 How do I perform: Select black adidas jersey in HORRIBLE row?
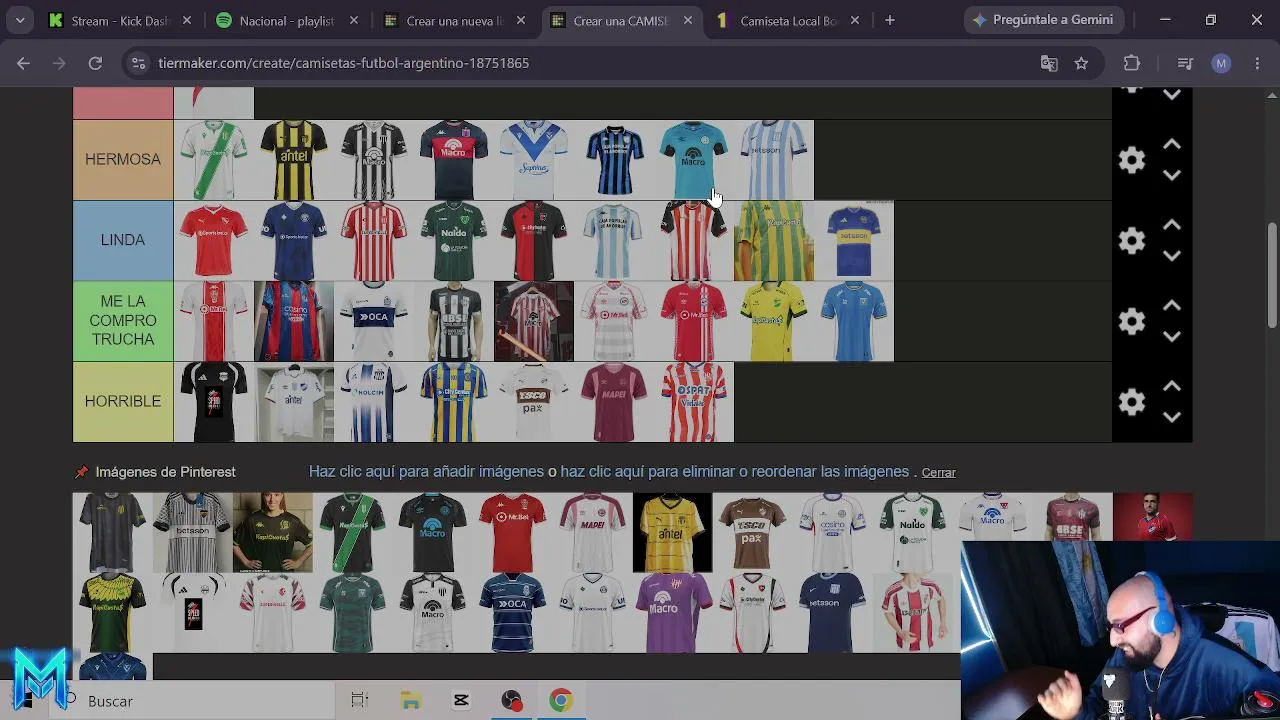(214, 402)
